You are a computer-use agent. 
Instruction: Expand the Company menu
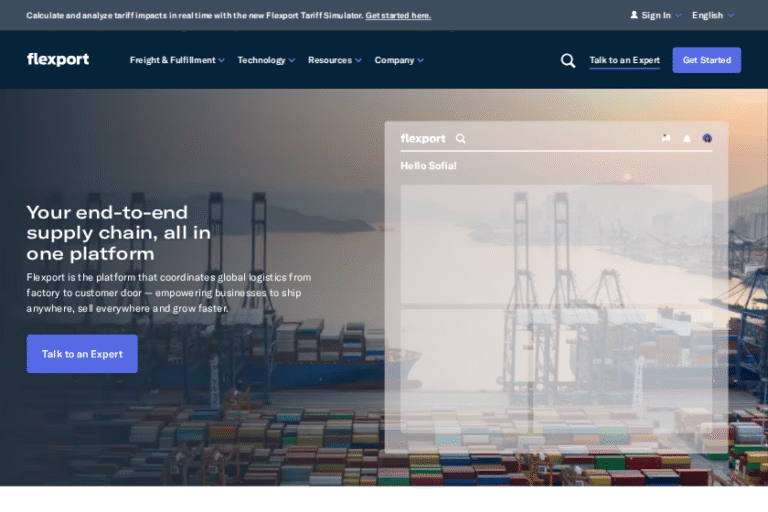[399, 60]
